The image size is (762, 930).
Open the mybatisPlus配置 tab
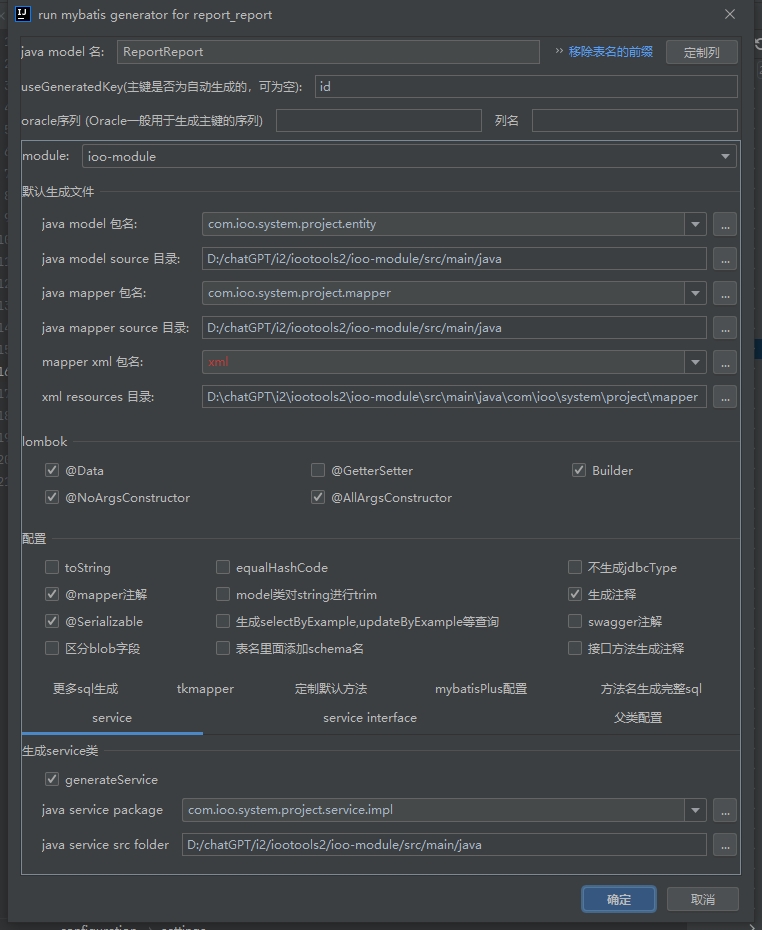coord(480,689)
